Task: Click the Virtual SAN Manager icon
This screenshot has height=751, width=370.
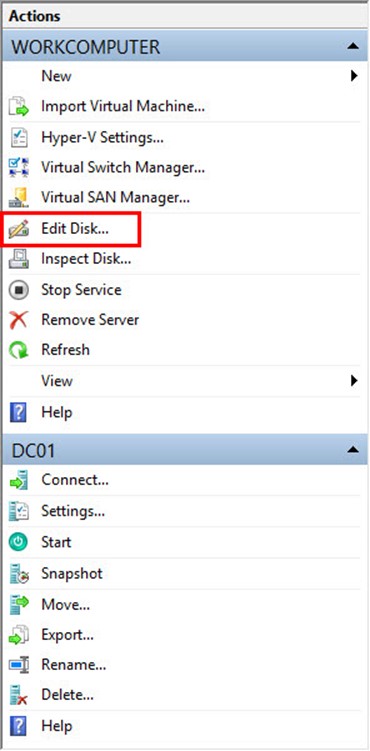Action: coord(19,197)
